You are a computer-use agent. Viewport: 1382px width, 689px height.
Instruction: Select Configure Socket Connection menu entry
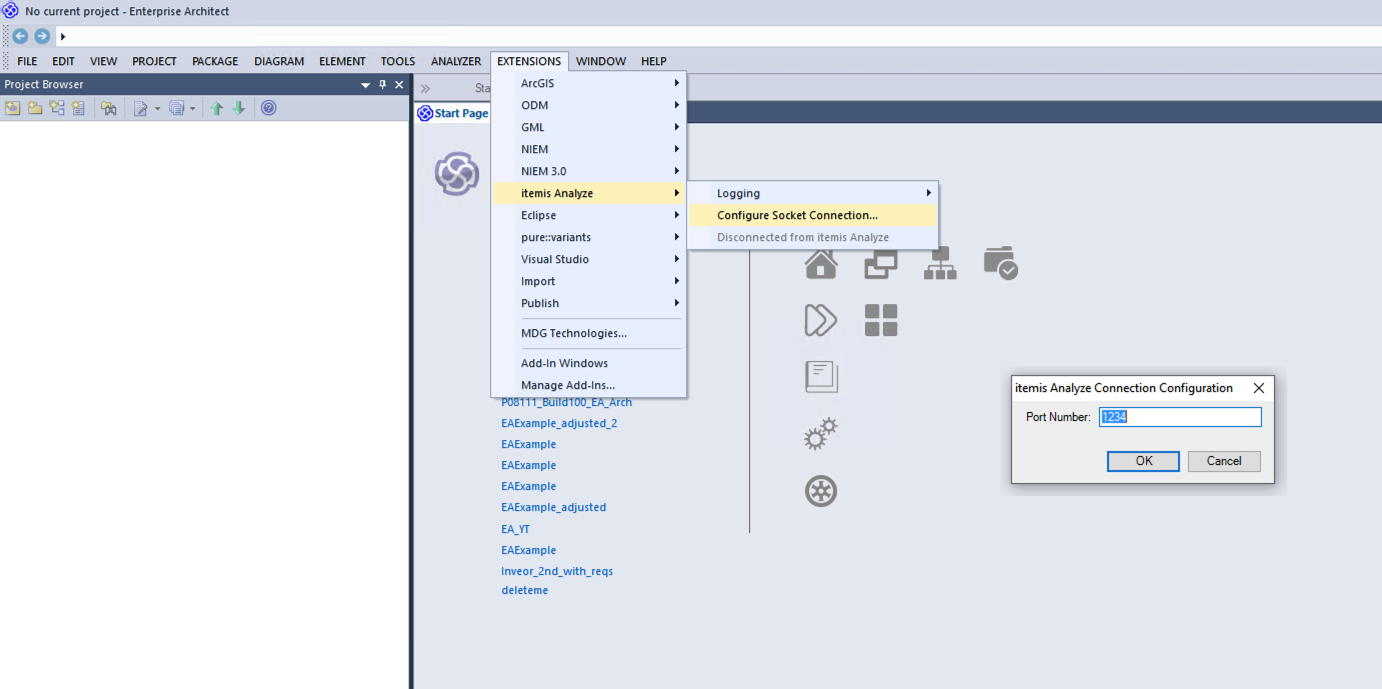point(812,215)
